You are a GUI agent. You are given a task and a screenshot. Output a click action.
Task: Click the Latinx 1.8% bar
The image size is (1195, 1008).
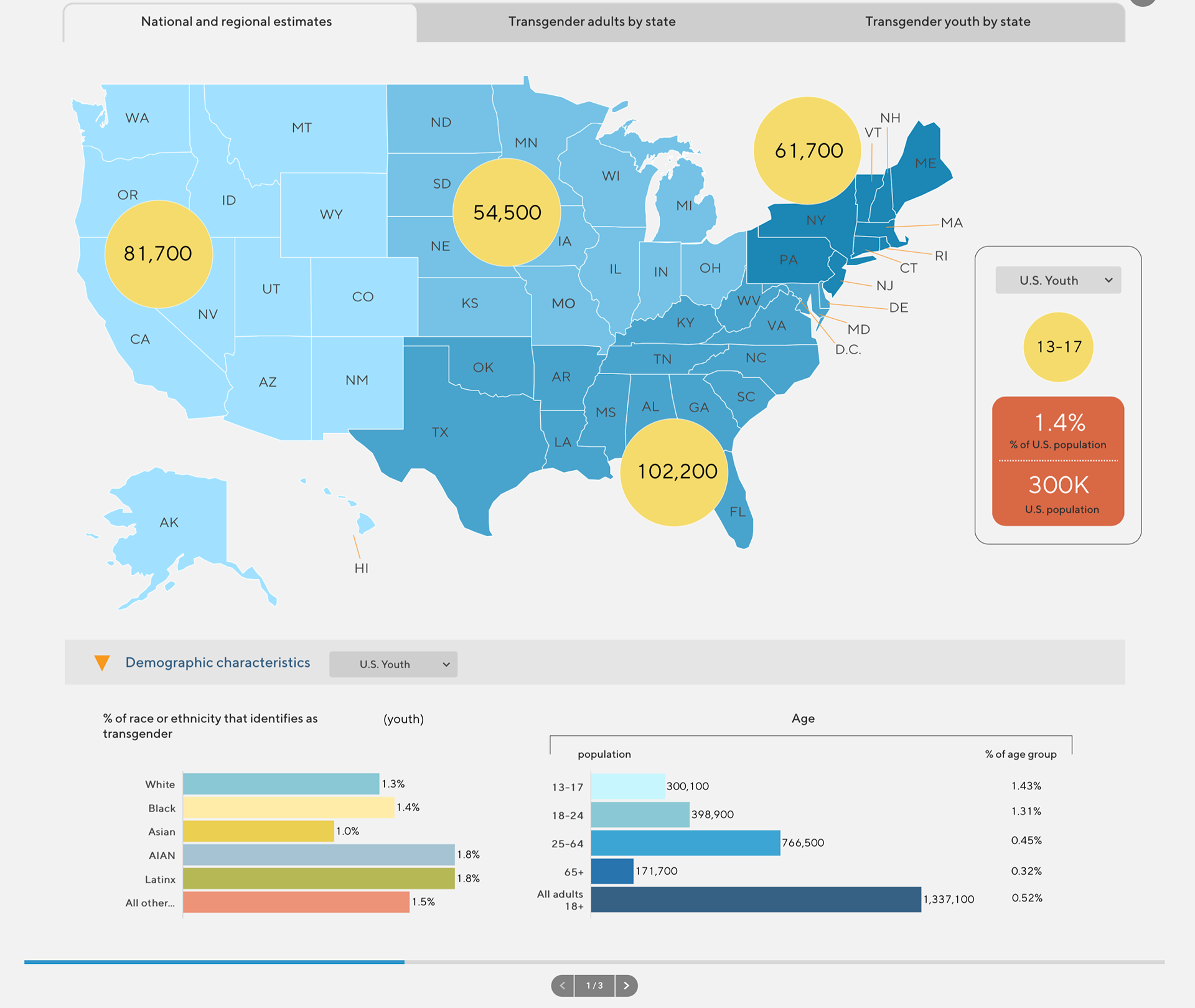(x=319, y=878)
